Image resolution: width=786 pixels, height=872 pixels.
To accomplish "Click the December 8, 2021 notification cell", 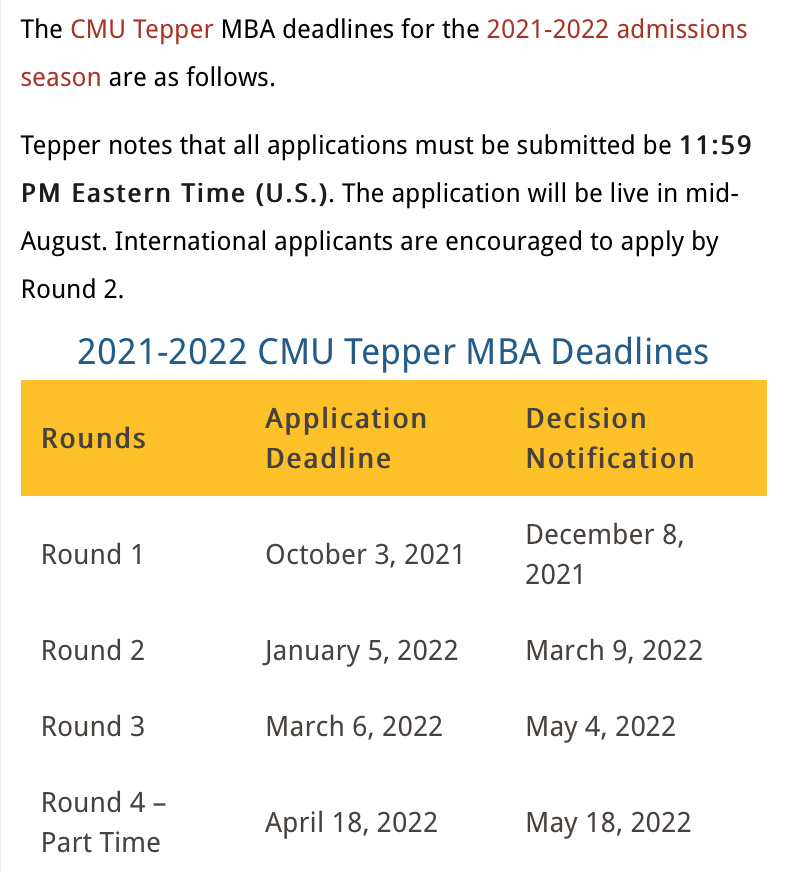I will (x=605, y=554).
